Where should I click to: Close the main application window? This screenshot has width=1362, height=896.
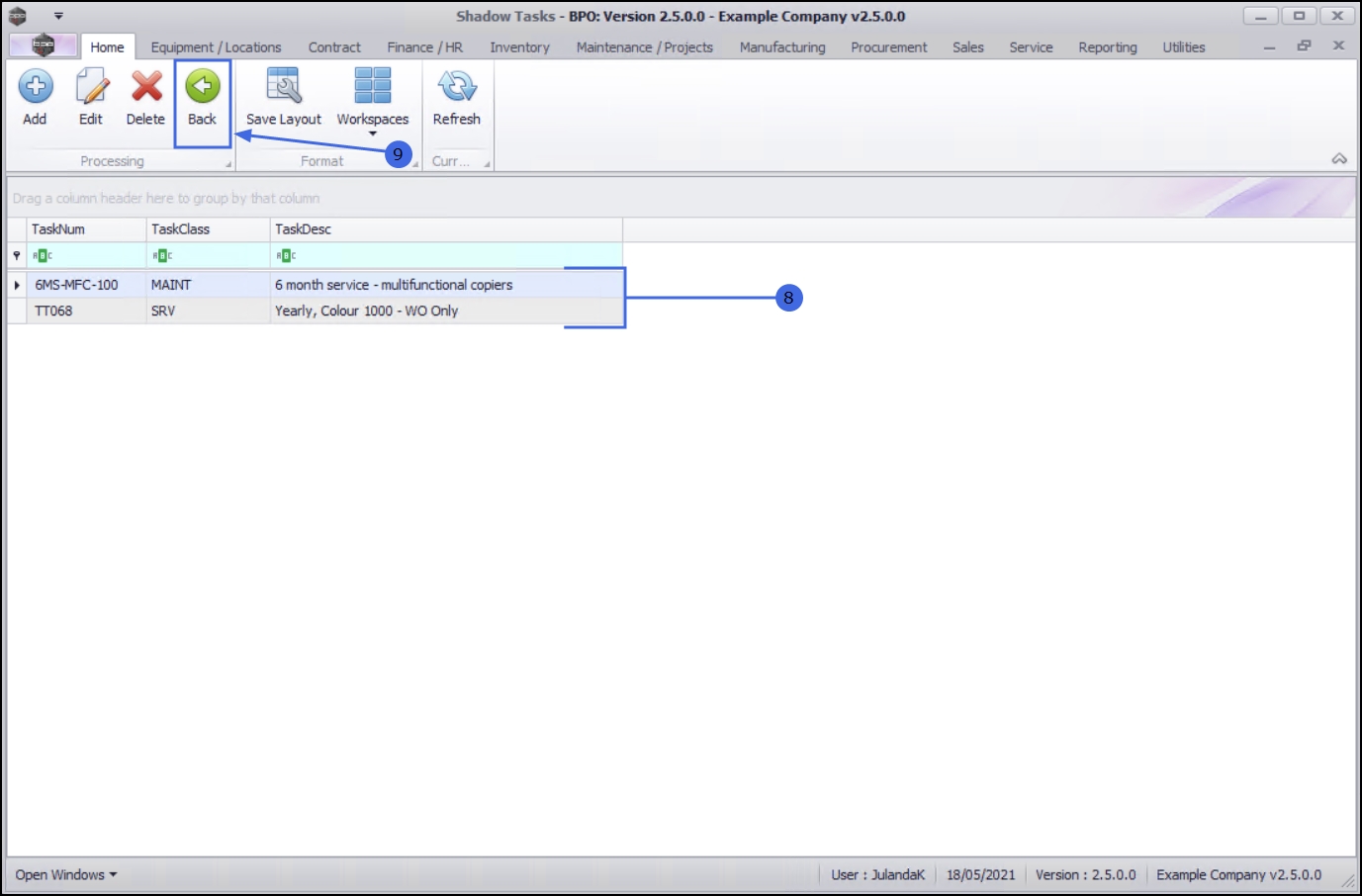tap(1337, 16)
